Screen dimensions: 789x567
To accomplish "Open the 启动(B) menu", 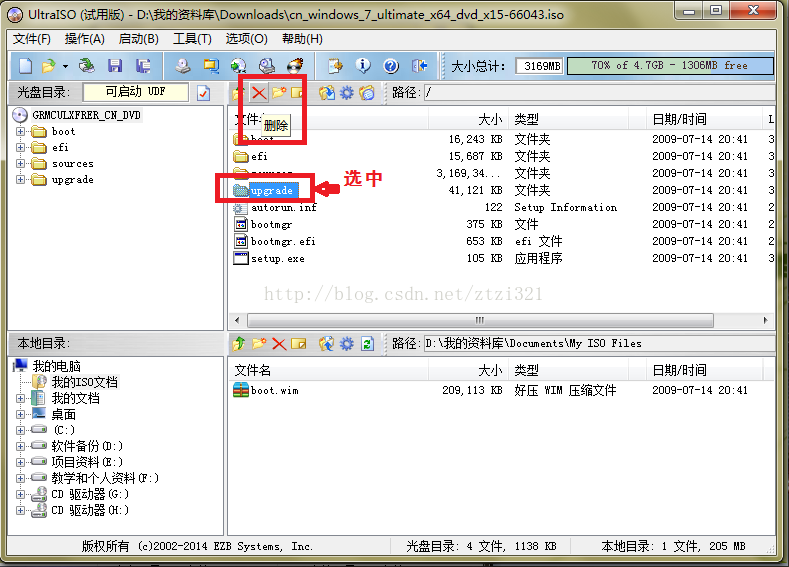I will [138, 39].
